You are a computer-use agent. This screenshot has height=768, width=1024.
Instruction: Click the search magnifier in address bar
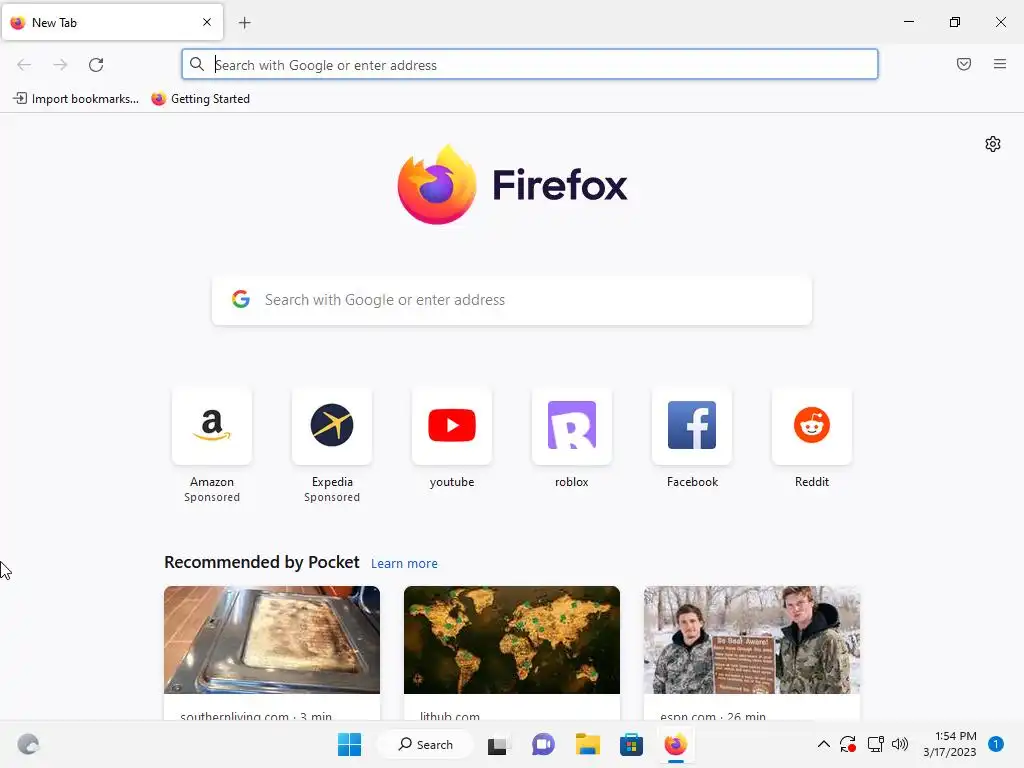[197, 64]
